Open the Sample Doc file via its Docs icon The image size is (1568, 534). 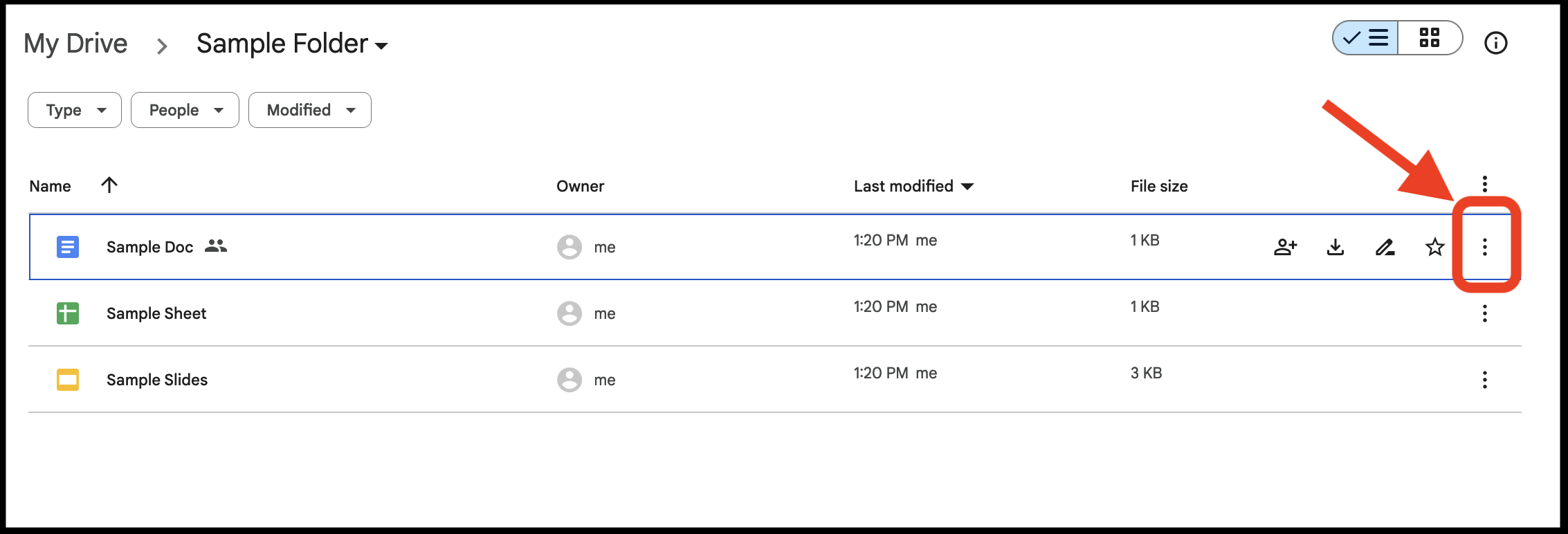[x=66, y=247]
